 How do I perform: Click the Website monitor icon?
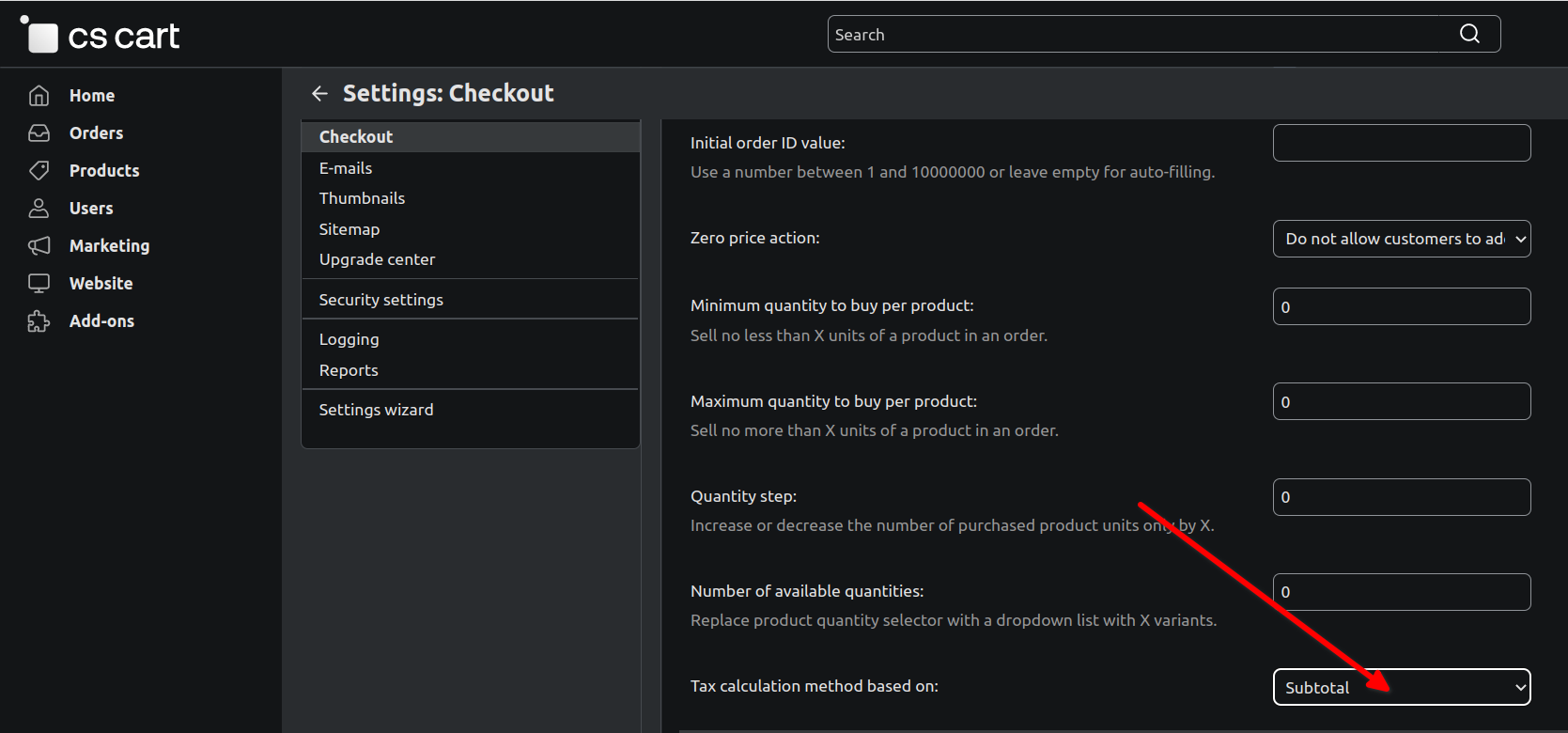[39, 284]
